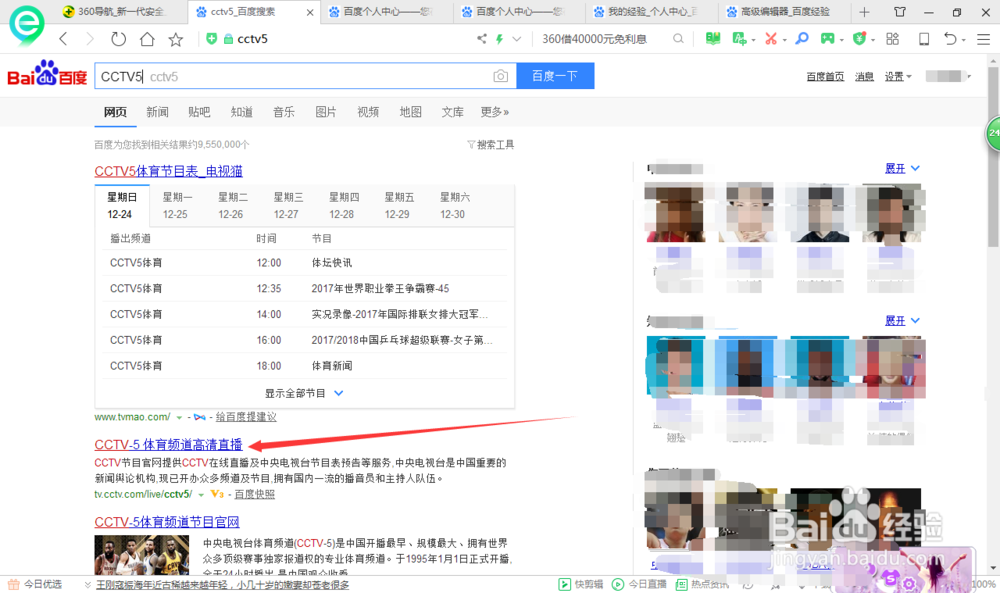Click the shirt skin-change icon

click(x=900, y=11)
